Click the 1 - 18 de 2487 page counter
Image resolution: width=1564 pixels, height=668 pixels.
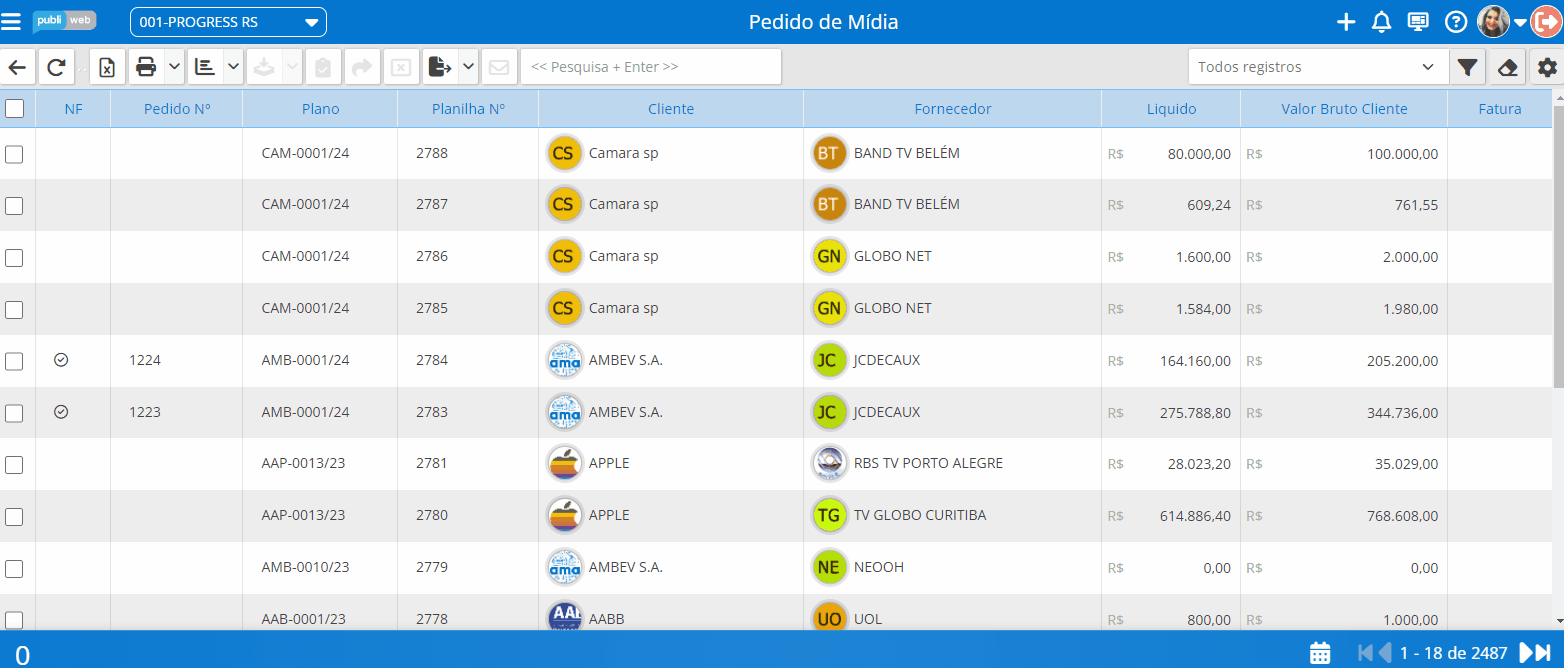[1453, 653]
